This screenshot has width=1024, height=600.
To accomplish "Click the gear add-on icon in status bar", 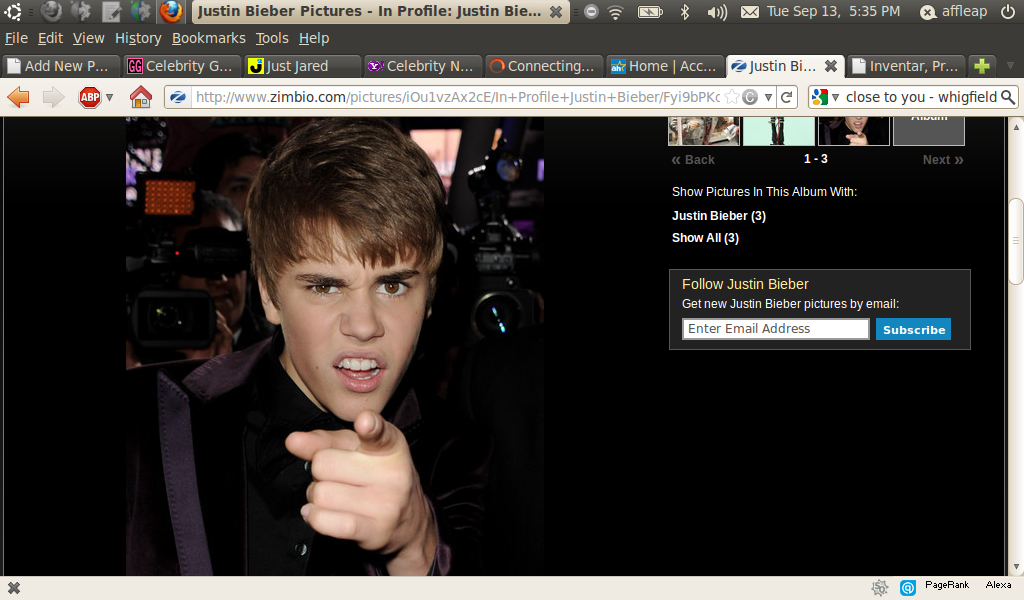I will [x=880, y=588].
